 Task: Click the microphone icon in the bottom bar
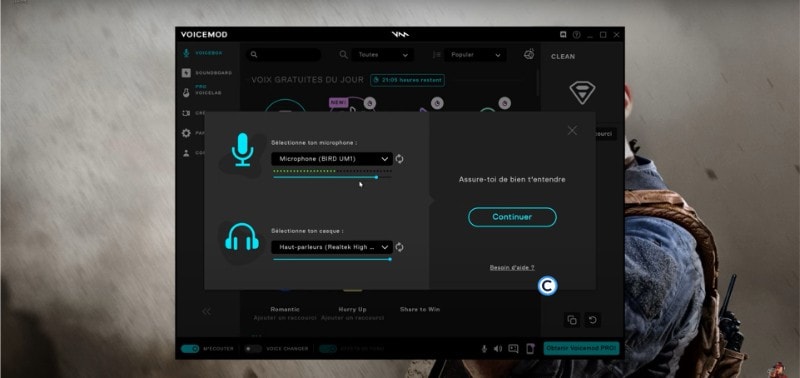point(484,348)
